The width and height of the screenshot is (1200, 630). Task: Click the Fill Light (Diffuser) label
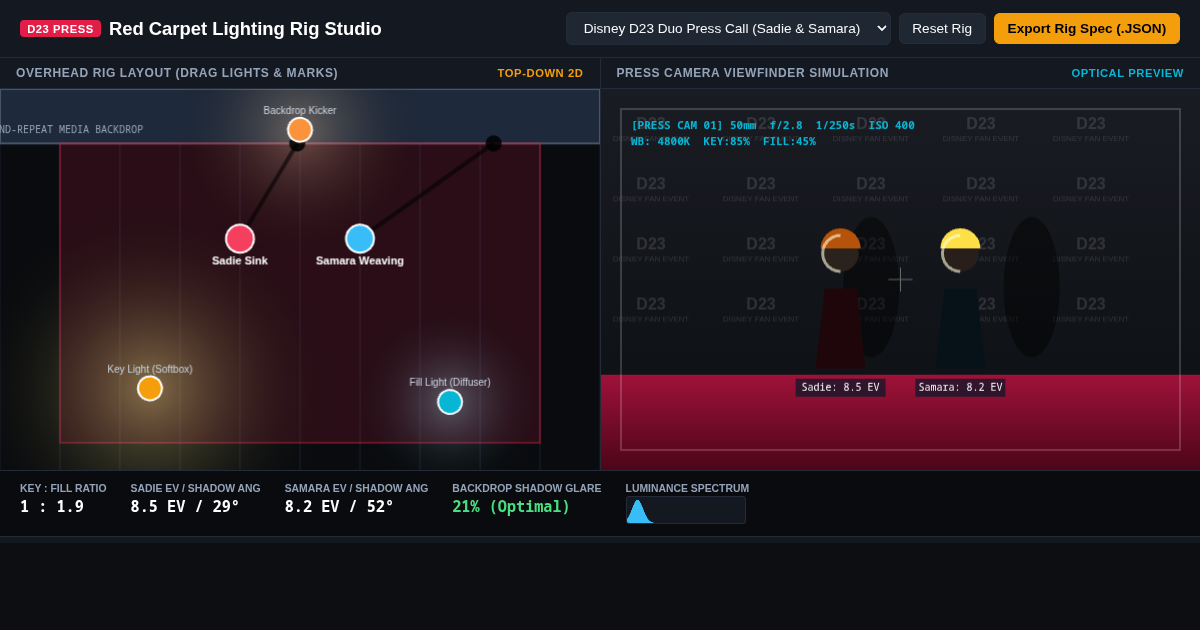point(450,382)
